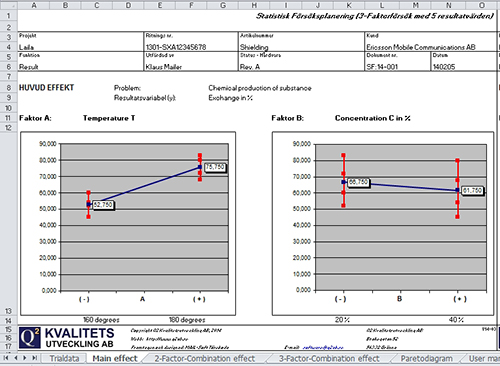Click the B axis label in Faktor B chart
This screenshot has width=500, height=366.
pyautogui.click(x=399, y=299)
